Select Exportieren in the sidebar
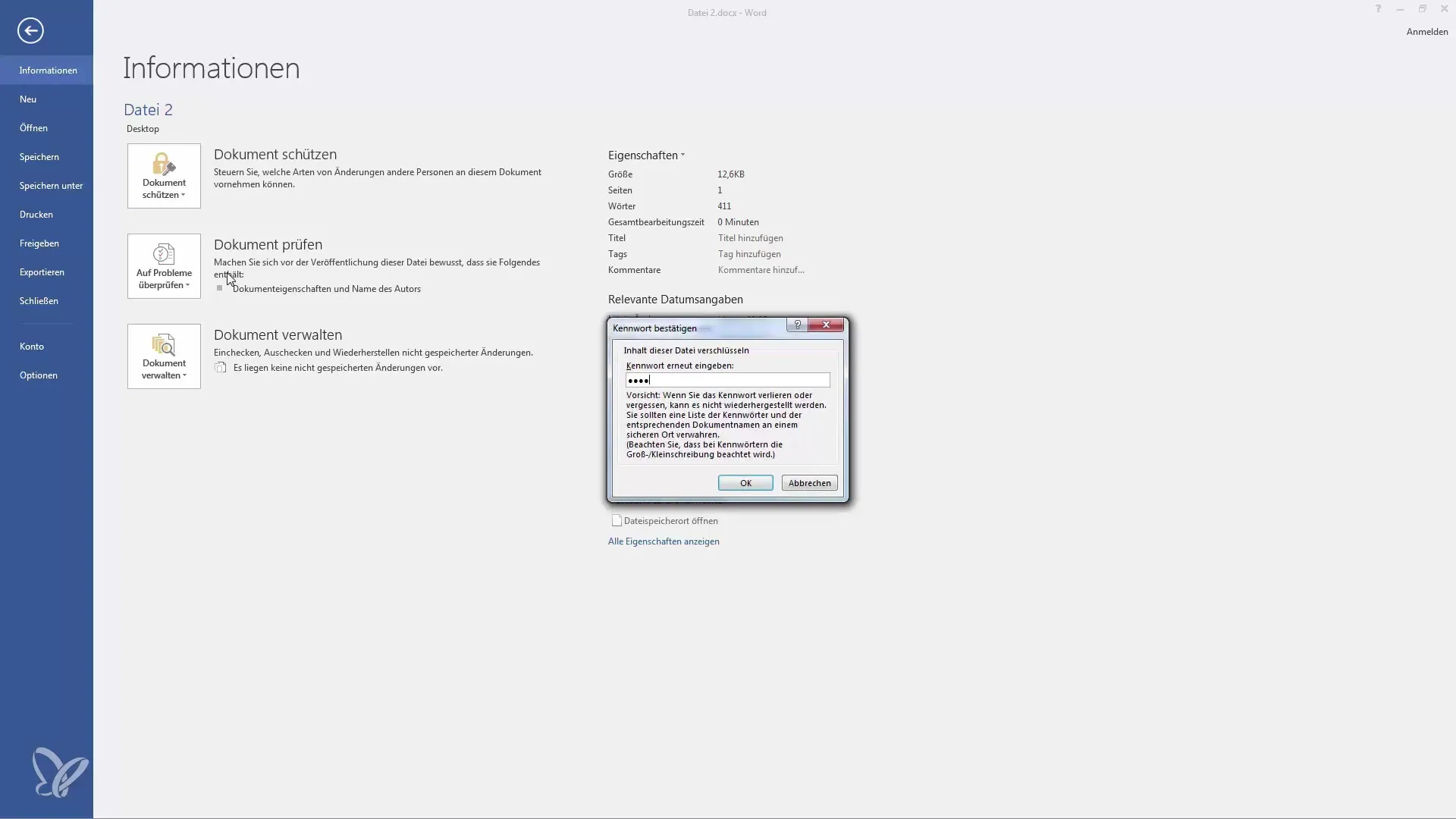The height and width of the screenshot is (819, 1456). [x=47, y=272]
